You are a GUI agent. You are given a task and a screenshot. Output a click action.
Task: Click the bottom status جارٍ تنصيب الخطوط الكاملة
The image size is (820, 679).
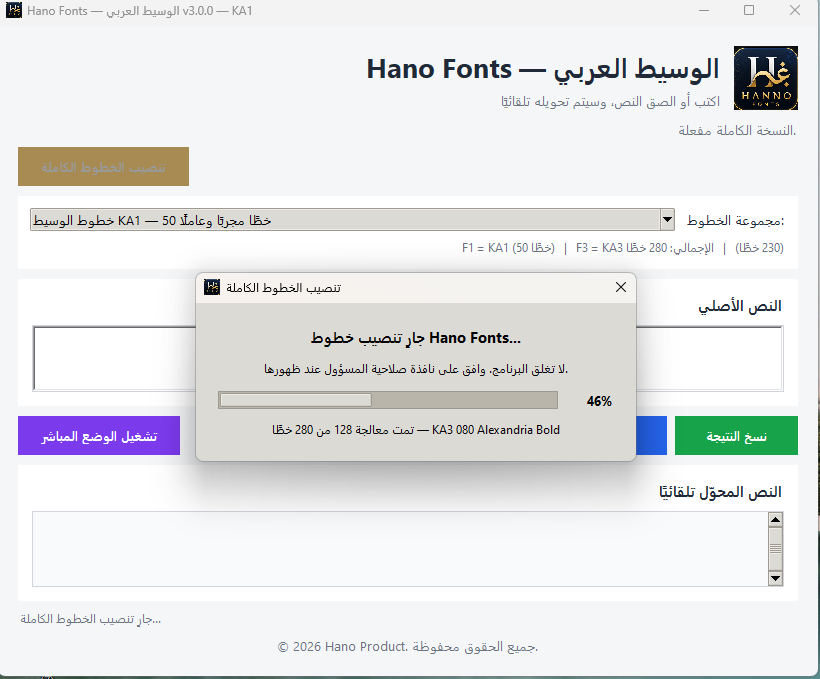pyautogui.click(x=90, y=619)
